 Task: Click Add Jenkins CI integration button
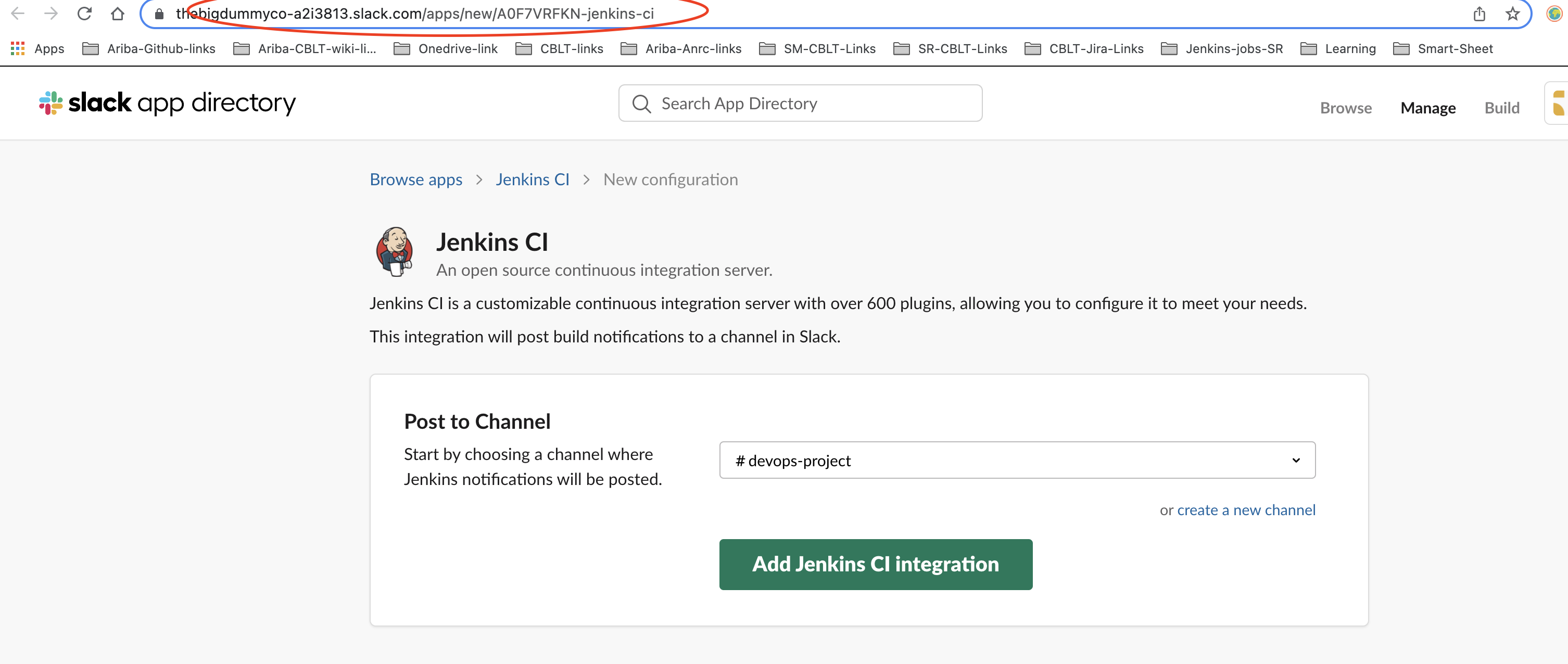(875, 564)
